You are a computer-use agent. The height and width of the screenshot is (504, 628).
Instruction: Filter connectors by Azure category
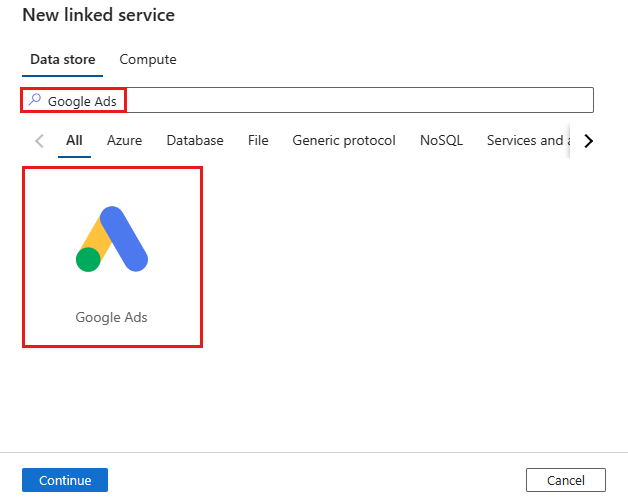coord(124,141)
